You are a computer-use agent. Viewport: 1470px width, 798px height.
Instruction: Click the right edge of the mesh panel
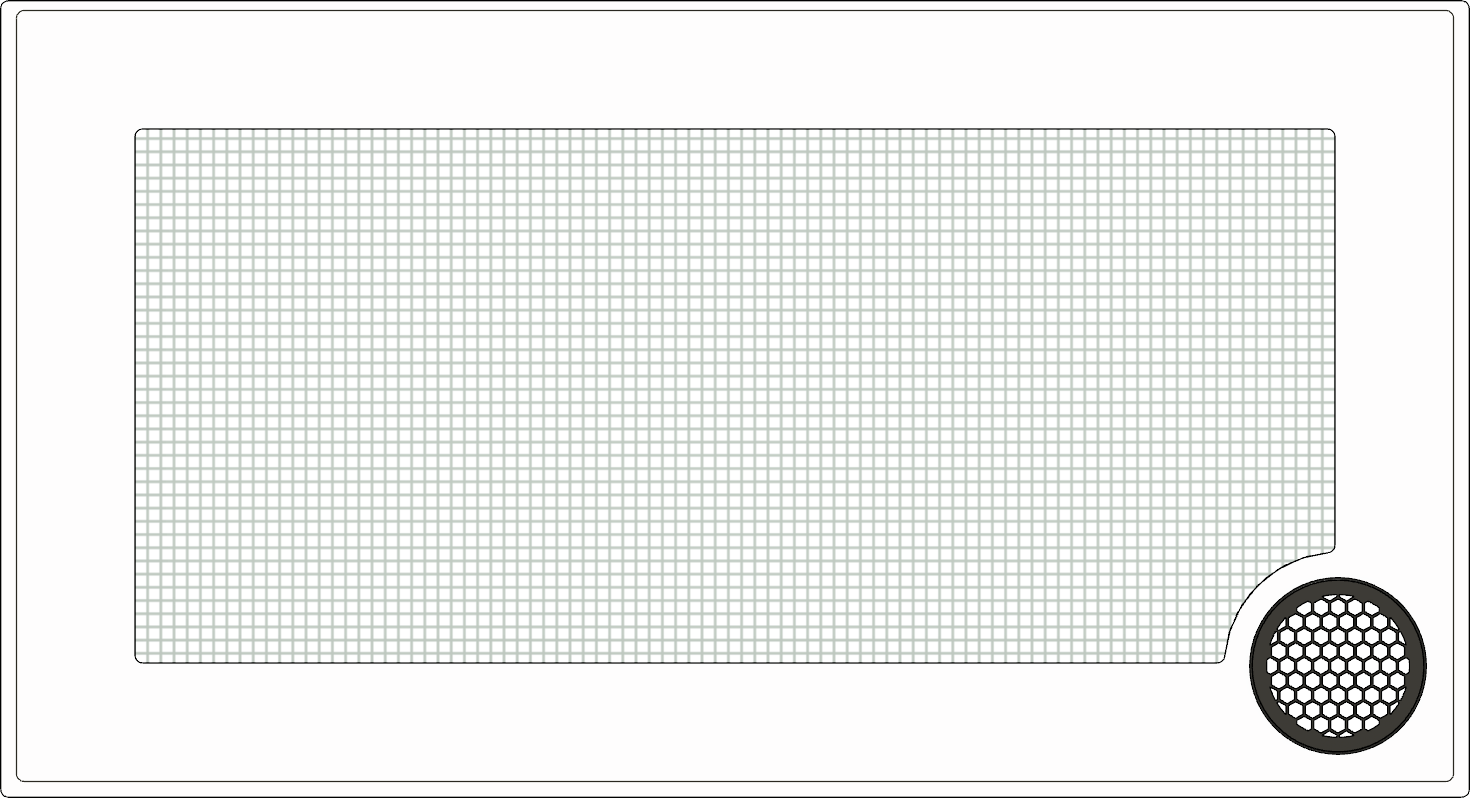click(x=1334, y=340)
